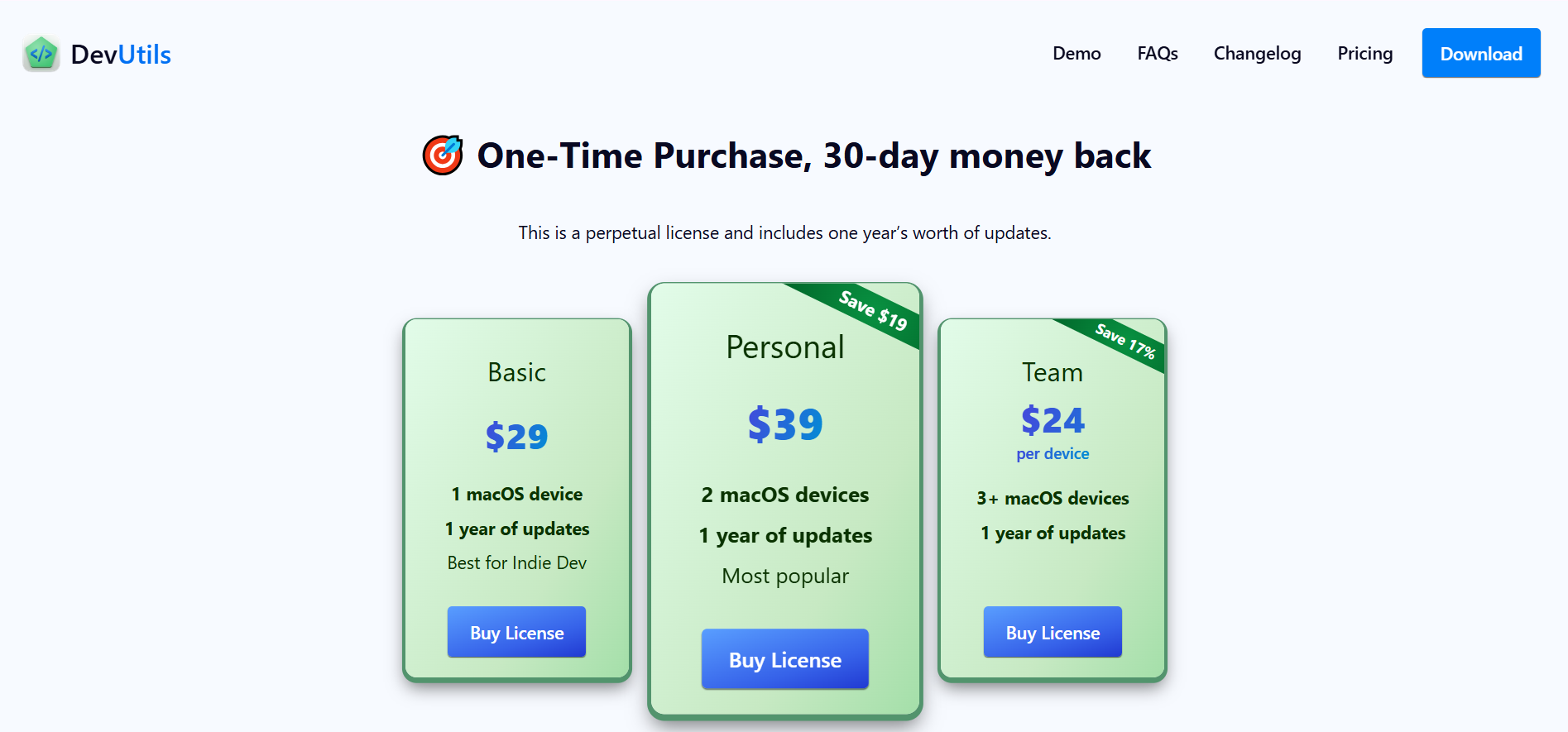Buy License for the Personal plan
Screen dimensions: 1568x732
click(784, 658)
